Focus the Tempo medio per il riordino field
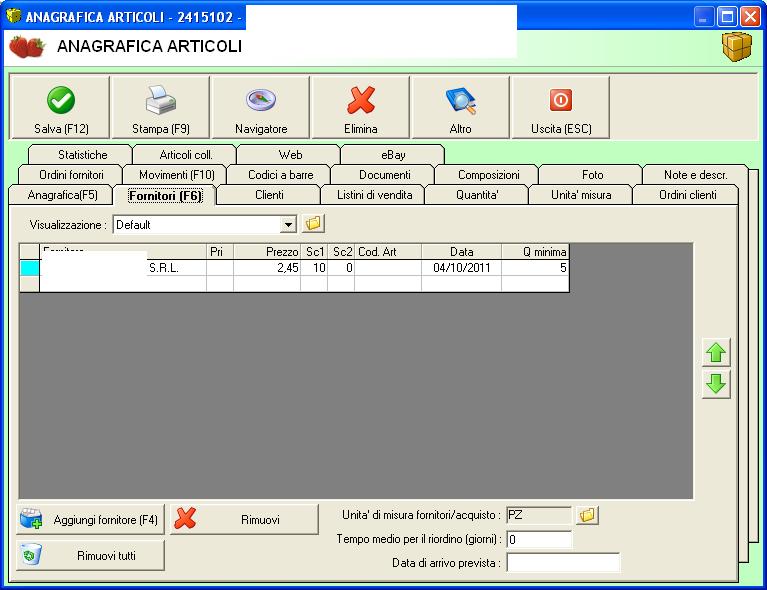The width and height of the screenshot is (767, 590). pyautogui.click(x=539, y=539)
